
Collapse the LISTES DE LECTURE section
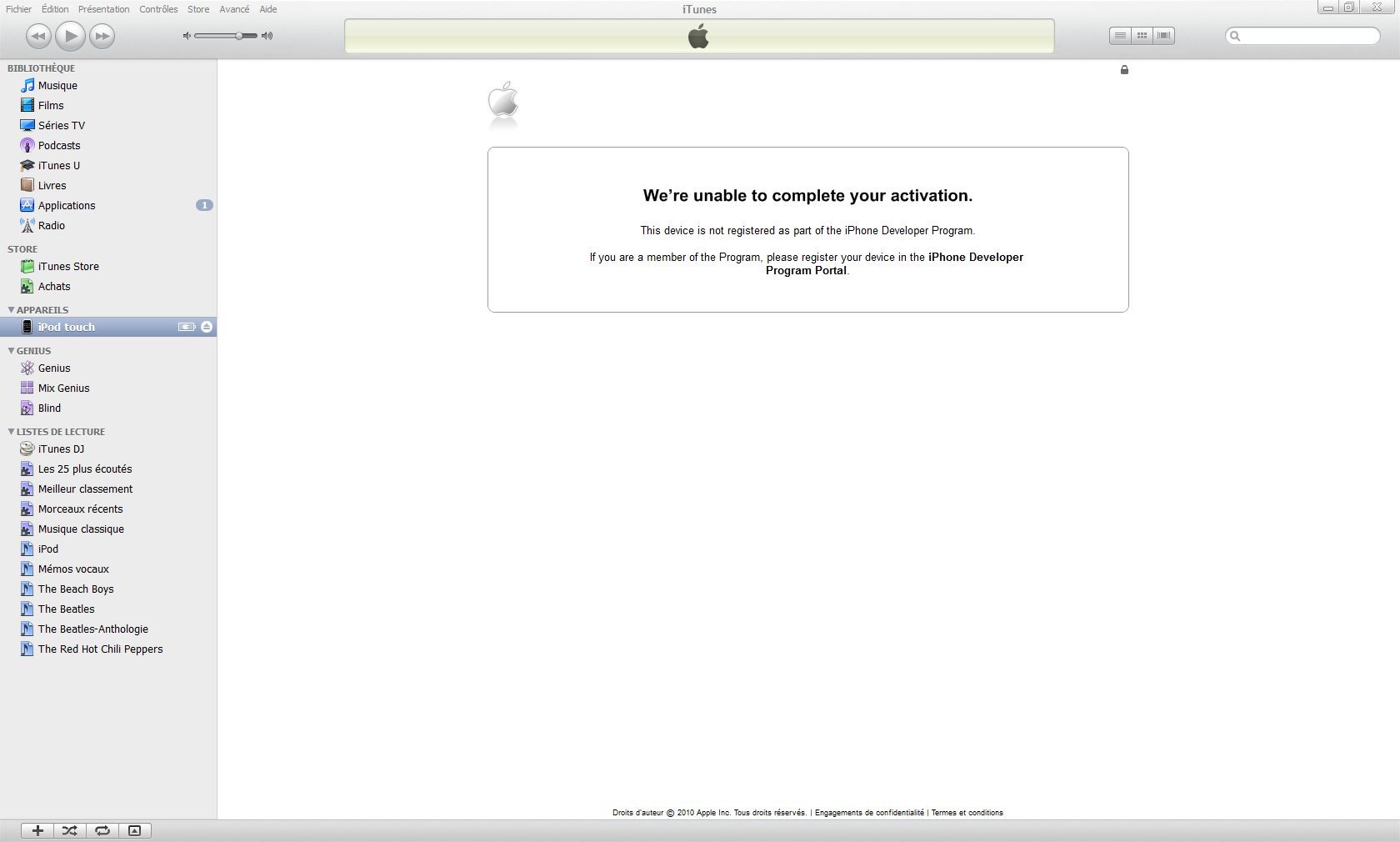pyautogui.click(x=11, y=431)
